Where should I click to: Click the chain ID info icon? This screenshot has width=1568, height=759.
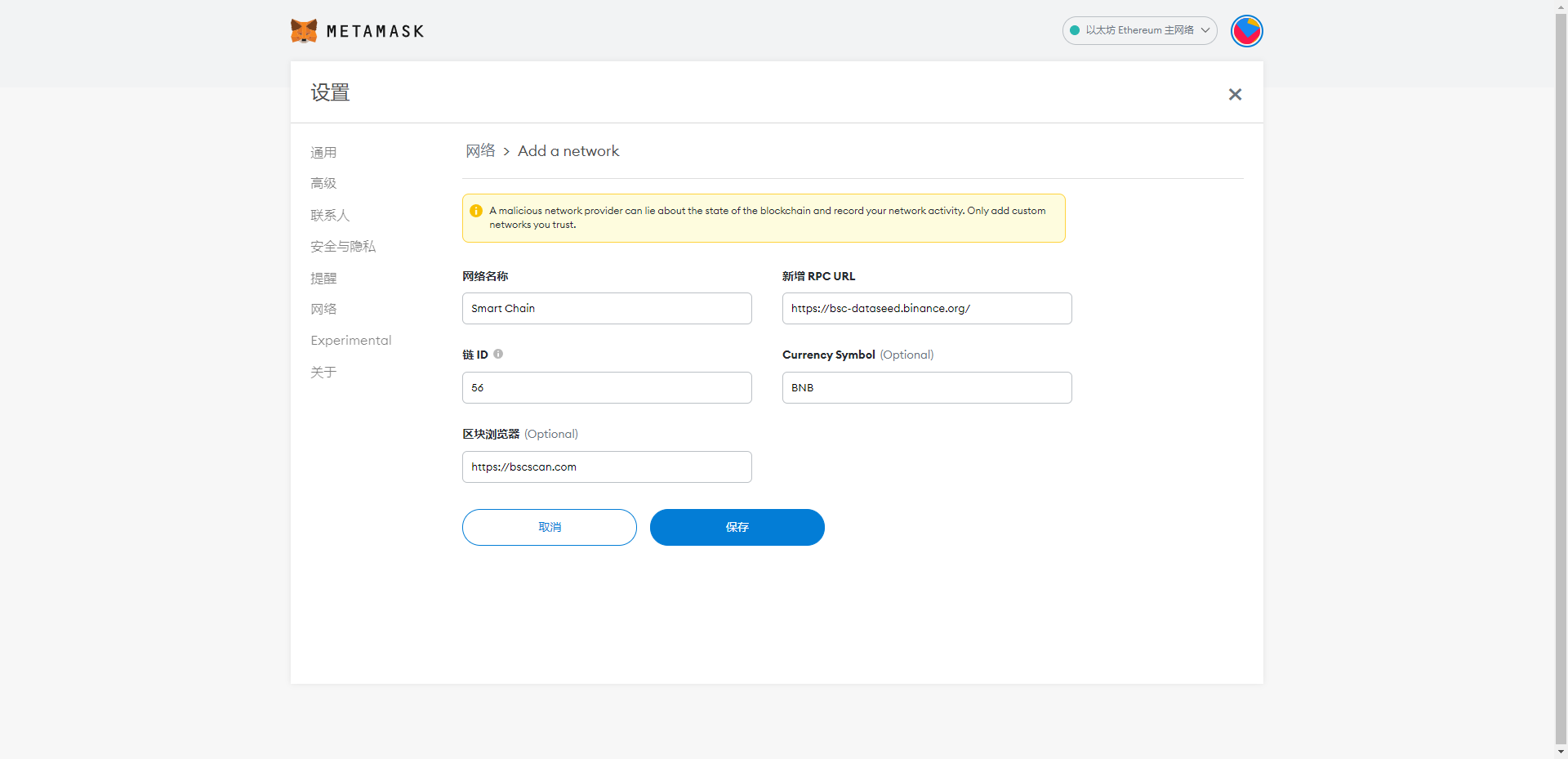(x=498, y=354)
